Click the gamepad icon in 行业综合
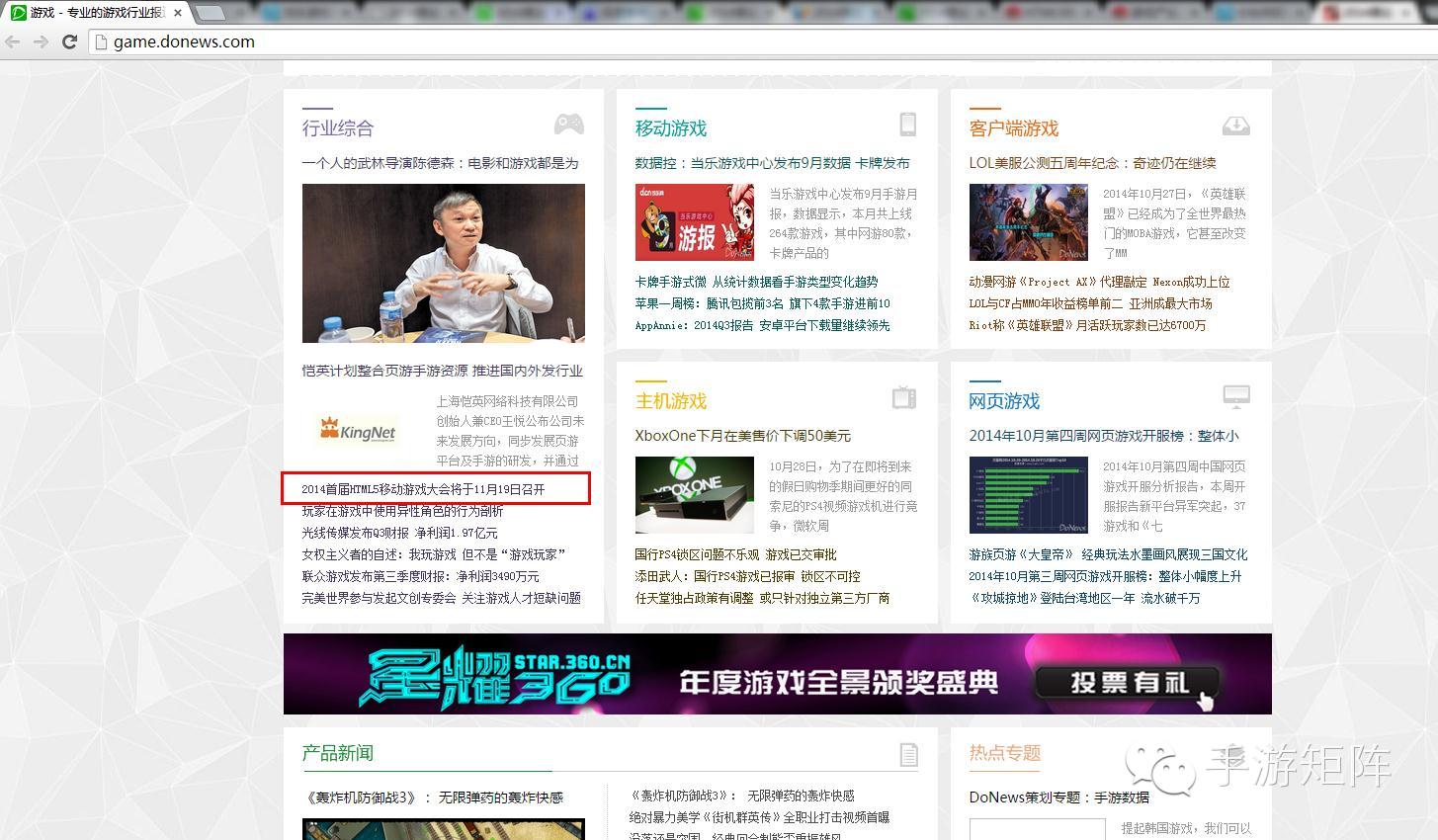The image size is (1438, 840). [x=568, y=125]
